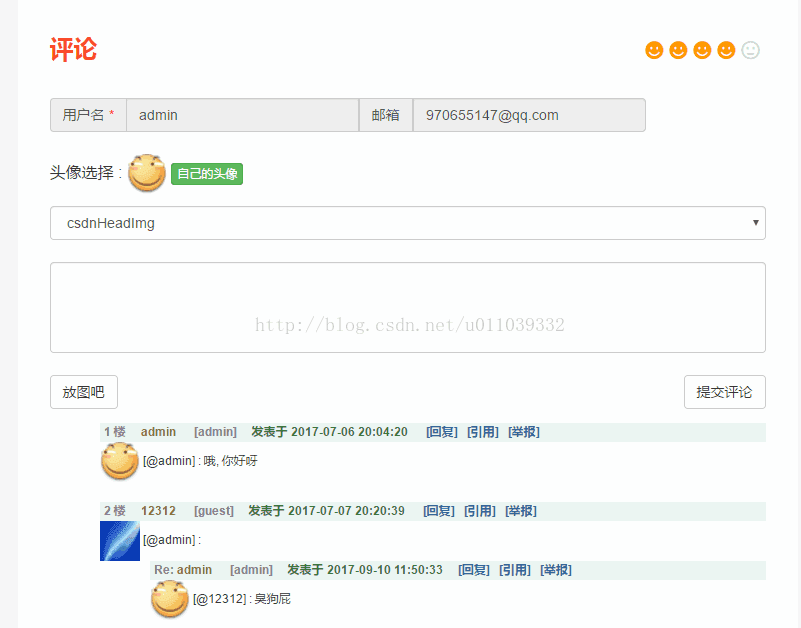Click the Re: admin reply author label
The image size is (801, 628).
pos(183,570)
